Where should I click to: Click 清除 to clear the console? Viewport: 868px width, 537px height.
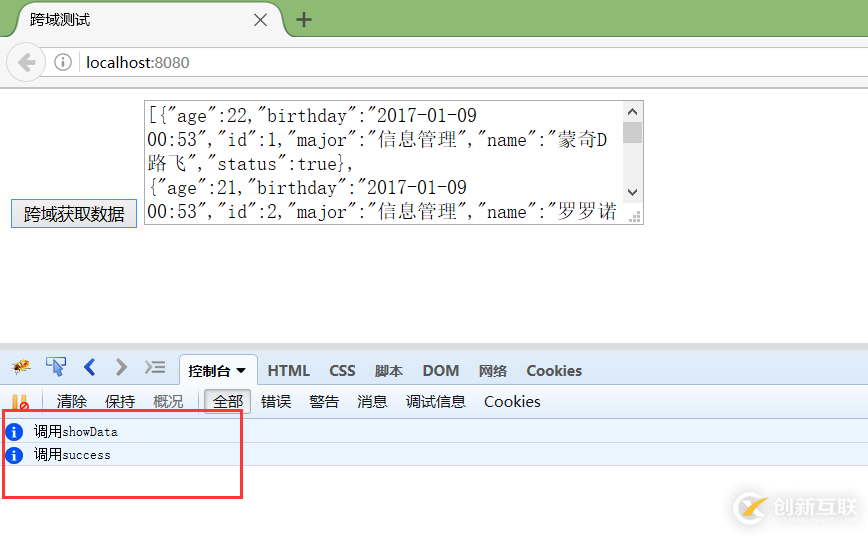pyautogui.click(x=71, y=401)
